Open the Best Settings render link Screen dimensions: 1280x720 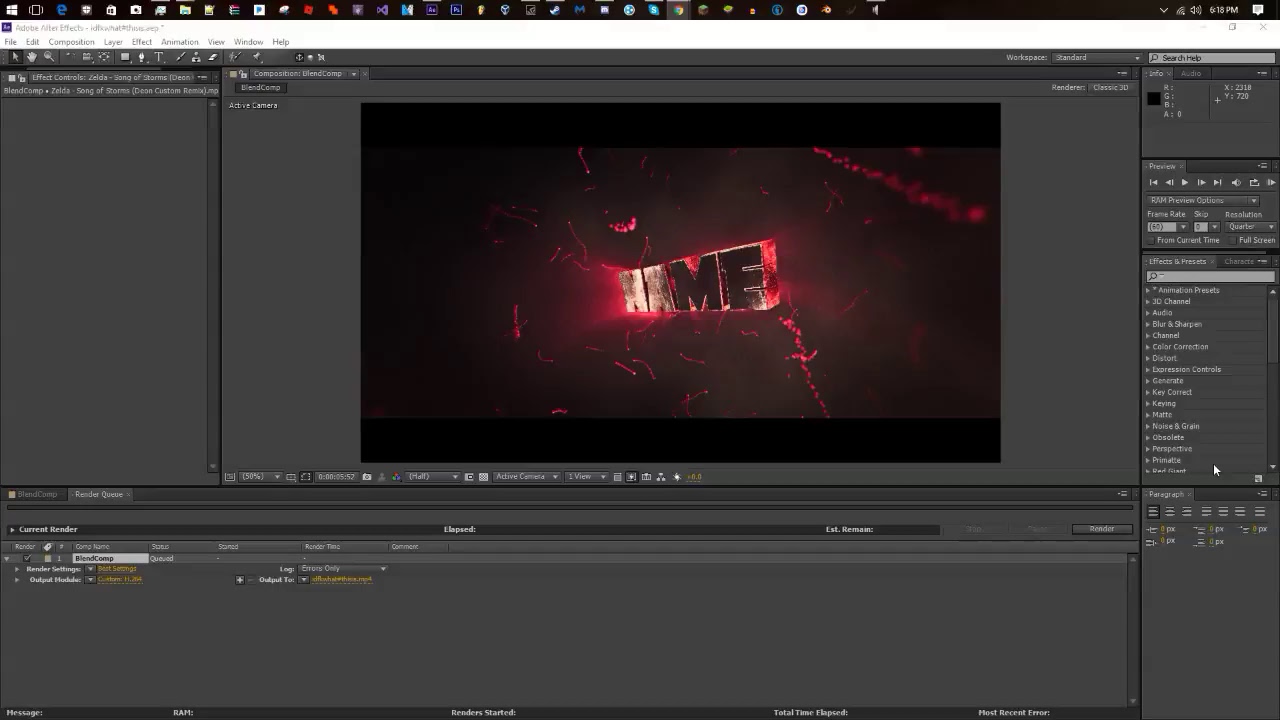point(117,569)
